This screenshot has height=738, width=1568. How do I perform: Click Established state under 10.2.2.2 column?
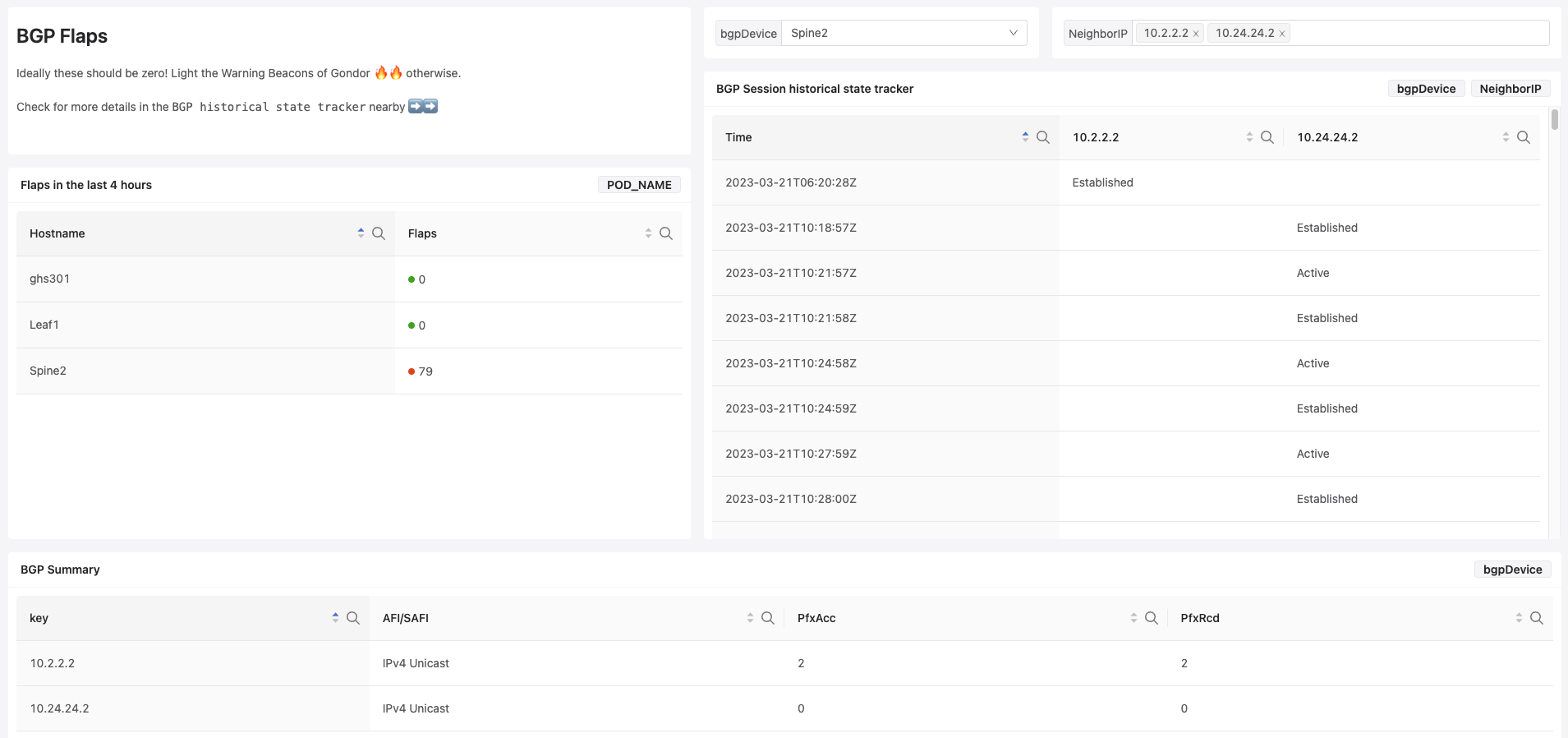pyautogui.click(x=1102, y=182)
